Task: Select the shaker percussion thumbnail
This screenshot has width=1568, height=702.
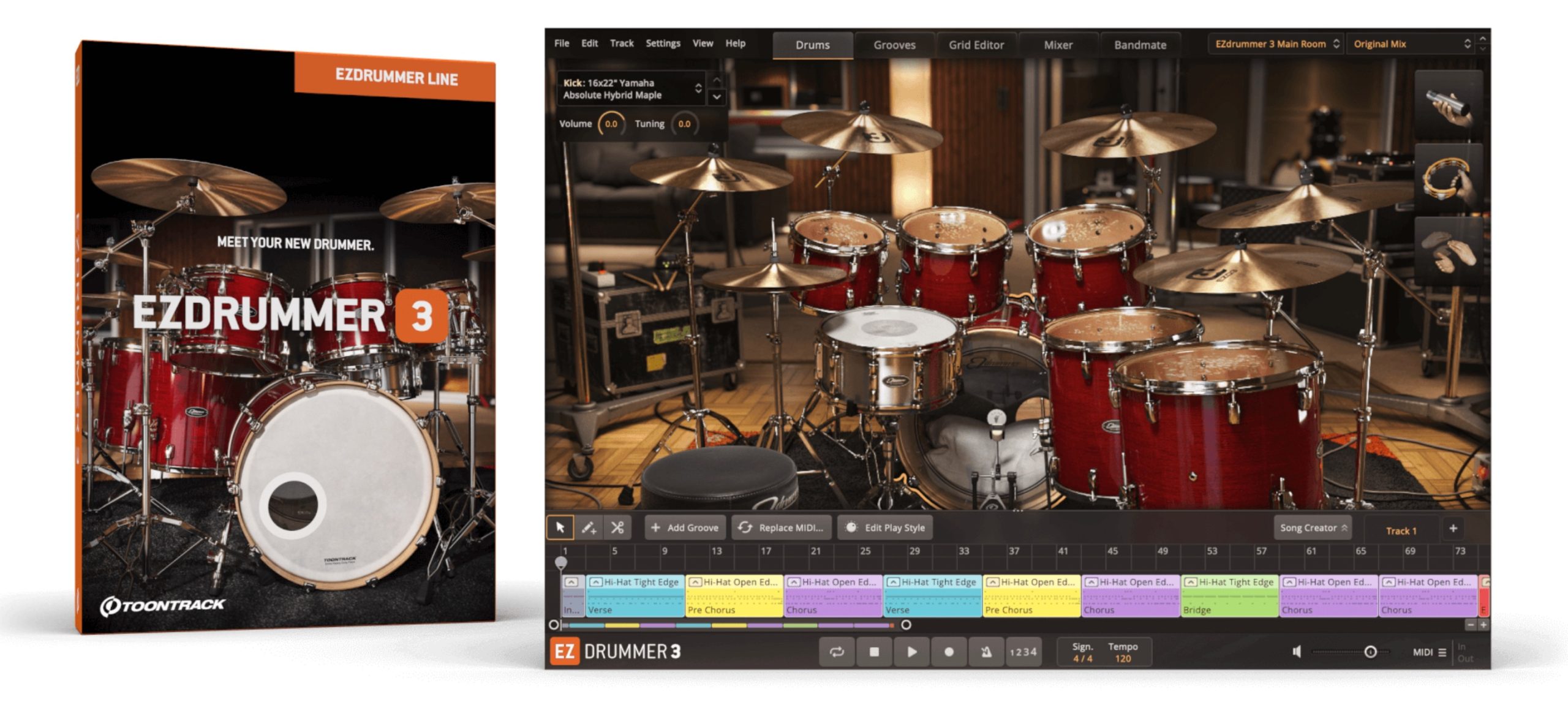Action: (1449, 106)
